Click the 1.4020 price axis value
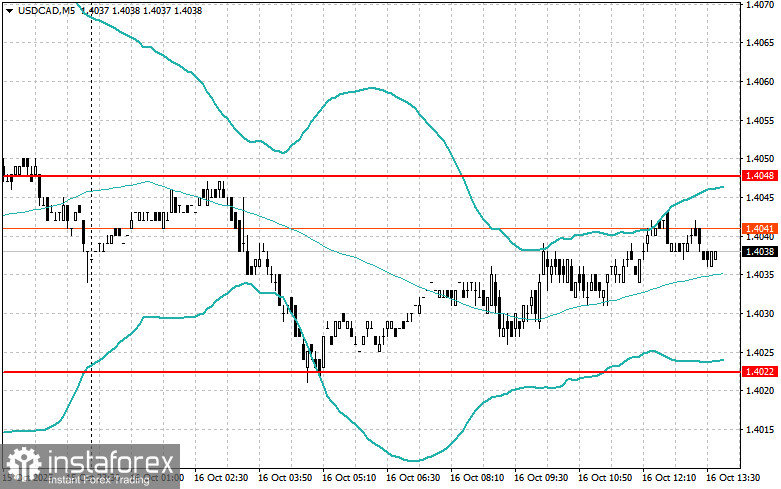Viewport: 781px width, 489px height. pyautogui.click(x=760, y=391)
